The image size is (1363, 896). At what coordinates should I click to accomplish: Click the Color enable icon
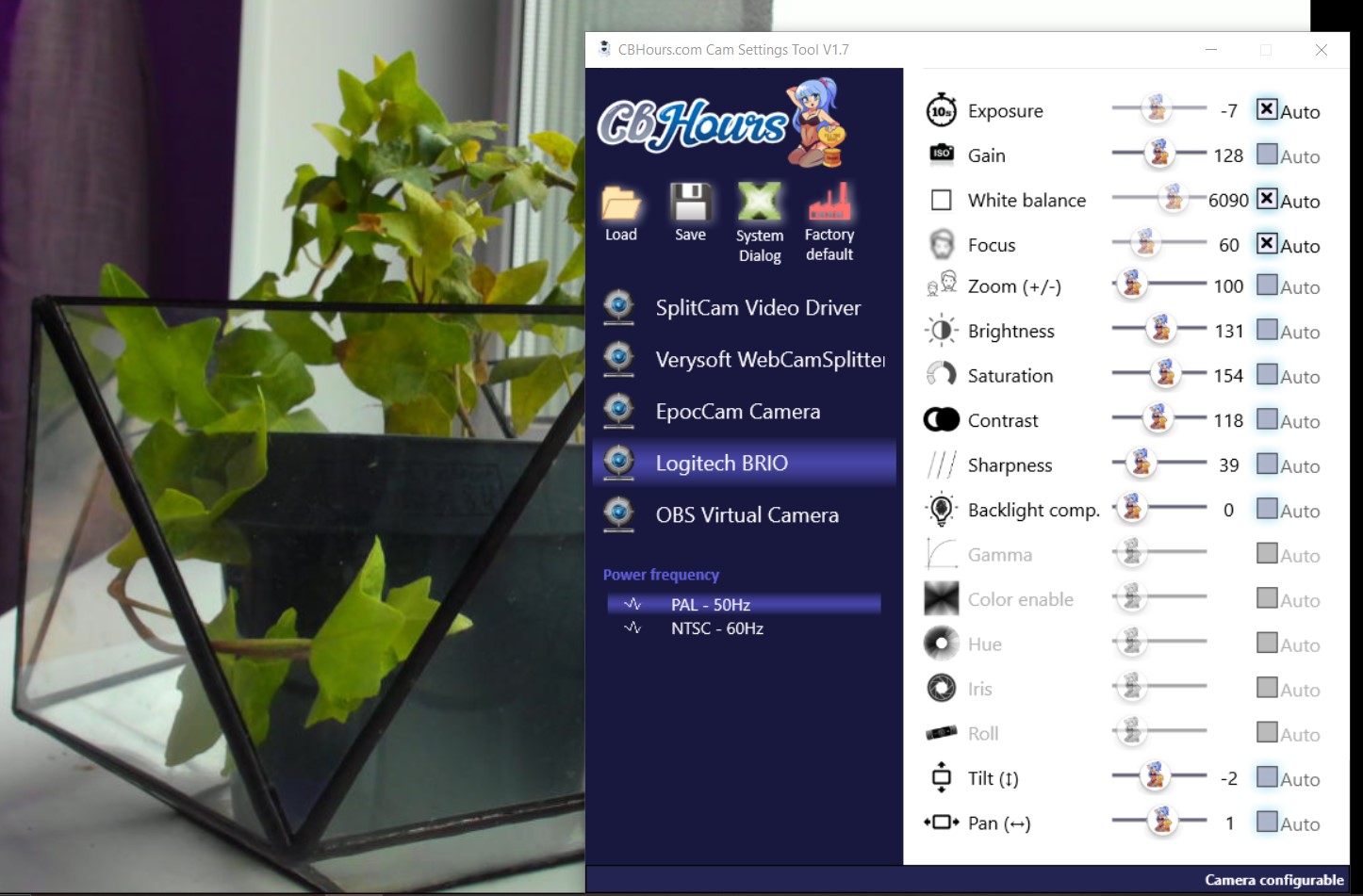point(941,598)
